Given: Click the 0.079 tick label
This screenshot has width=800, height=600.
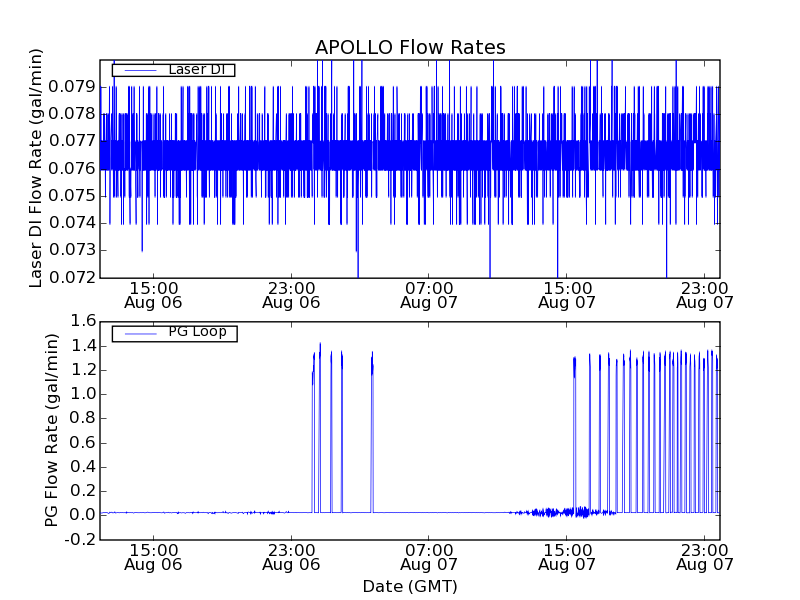Looking at the screenshot, I should point(72,87).
